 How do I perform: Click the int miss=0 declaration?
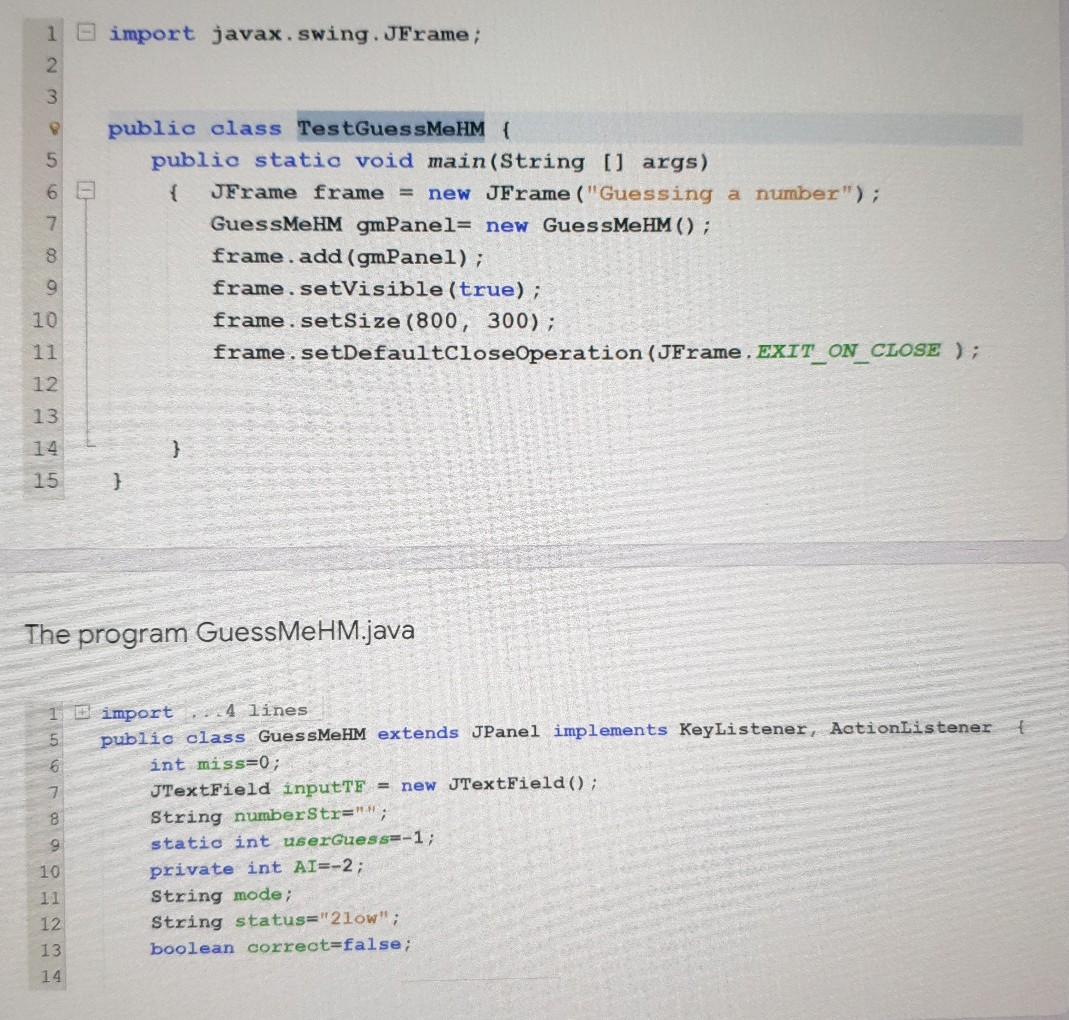tap(215, 764)
